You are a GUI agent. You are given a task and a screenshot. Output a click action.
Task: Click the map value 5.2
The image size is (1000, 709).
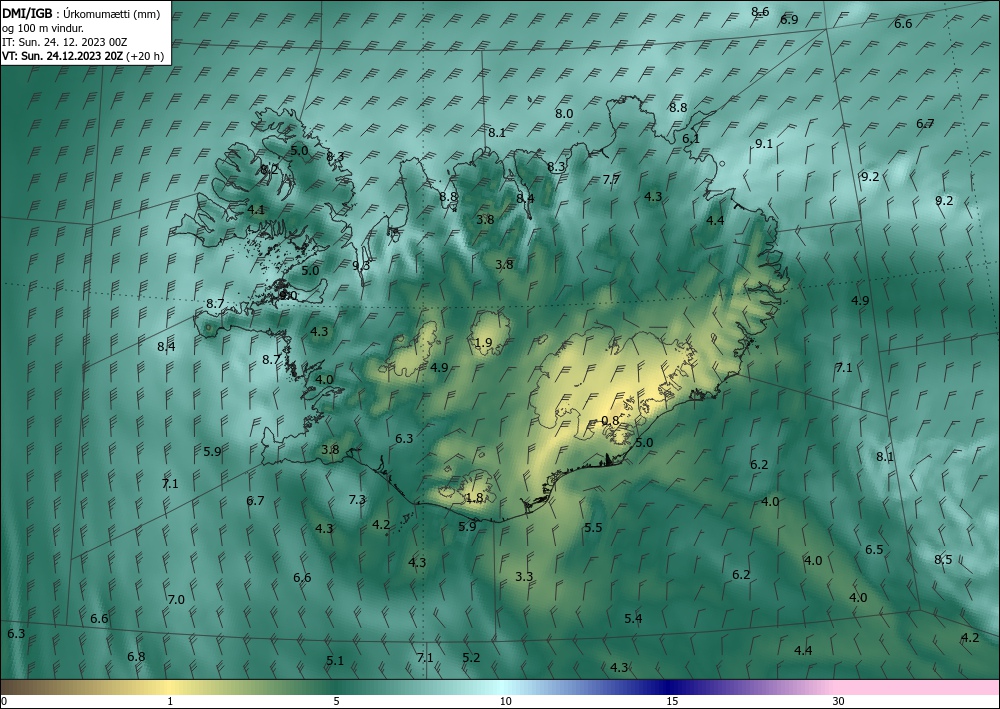471,657
